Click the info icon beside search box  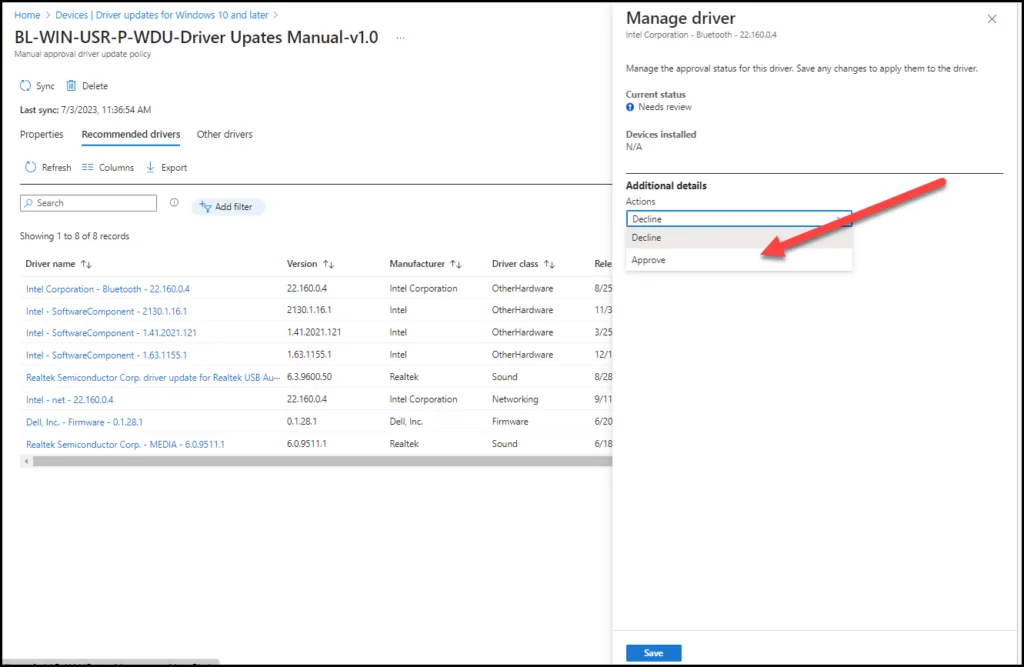point(174,203)
